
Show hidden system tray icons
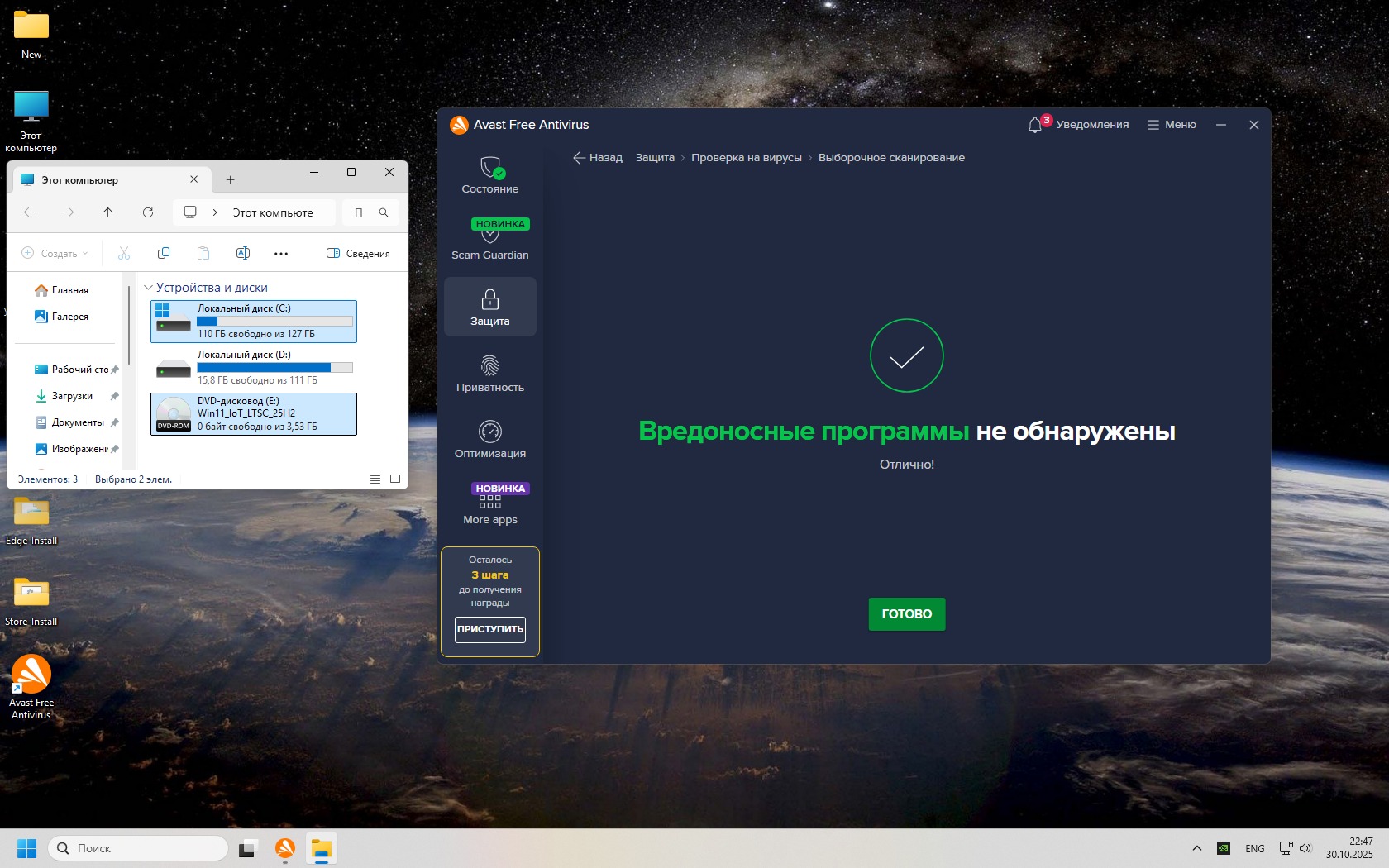pos(1196,848)
